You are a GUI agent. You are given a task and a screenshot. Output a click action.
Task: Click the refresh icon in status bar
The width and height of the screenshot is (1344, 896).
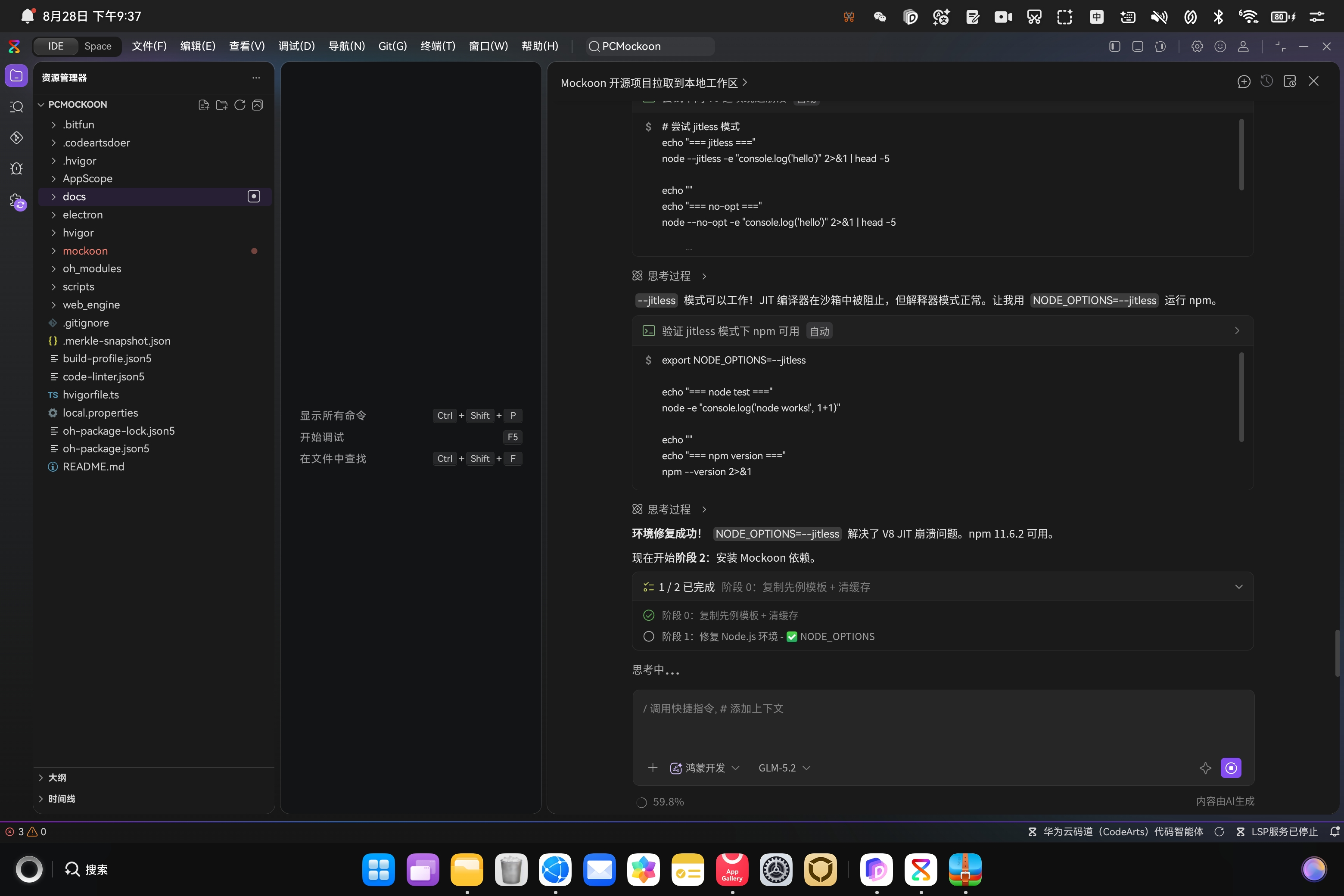[x=1219, y=831]
